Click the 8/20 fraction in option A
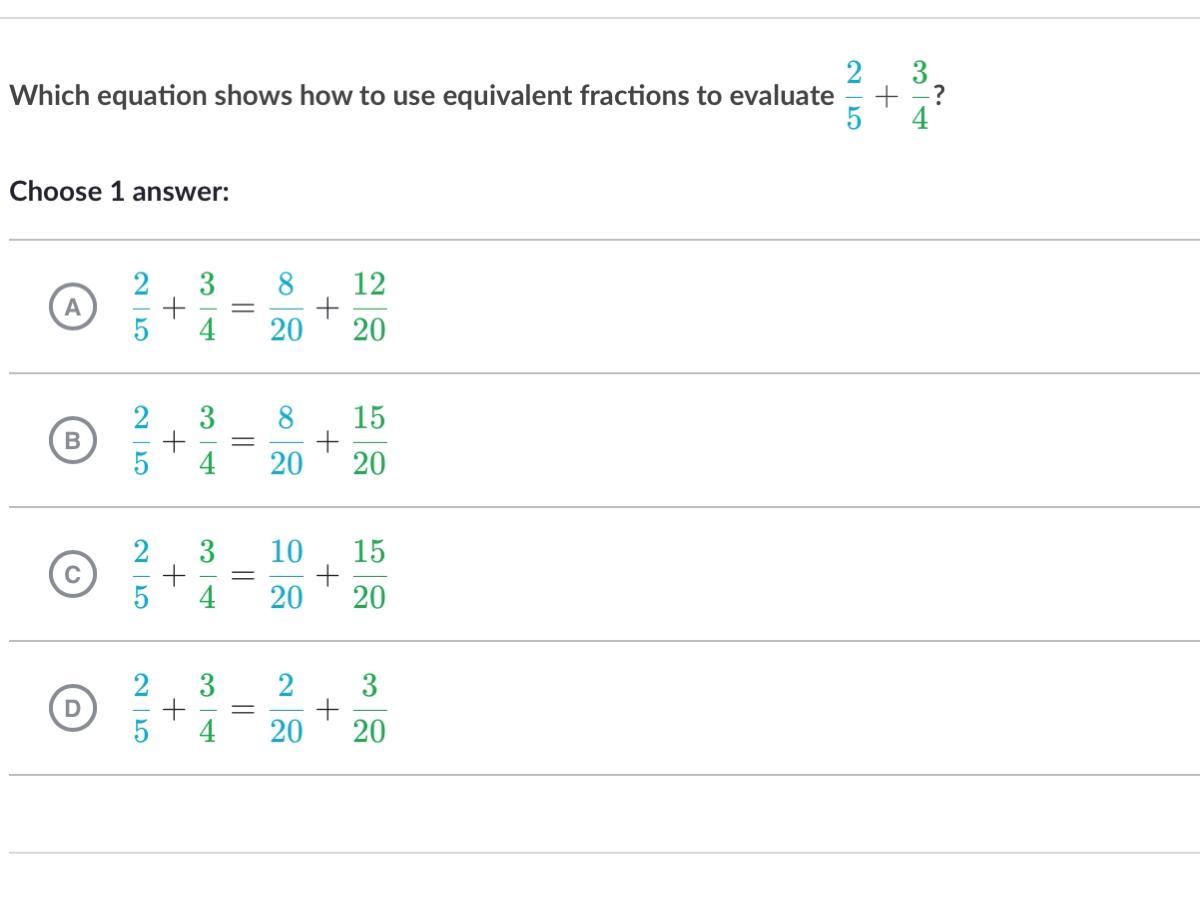Image resolution: width=1200 pixels, height=901 pixels. (x=286, y=307)
